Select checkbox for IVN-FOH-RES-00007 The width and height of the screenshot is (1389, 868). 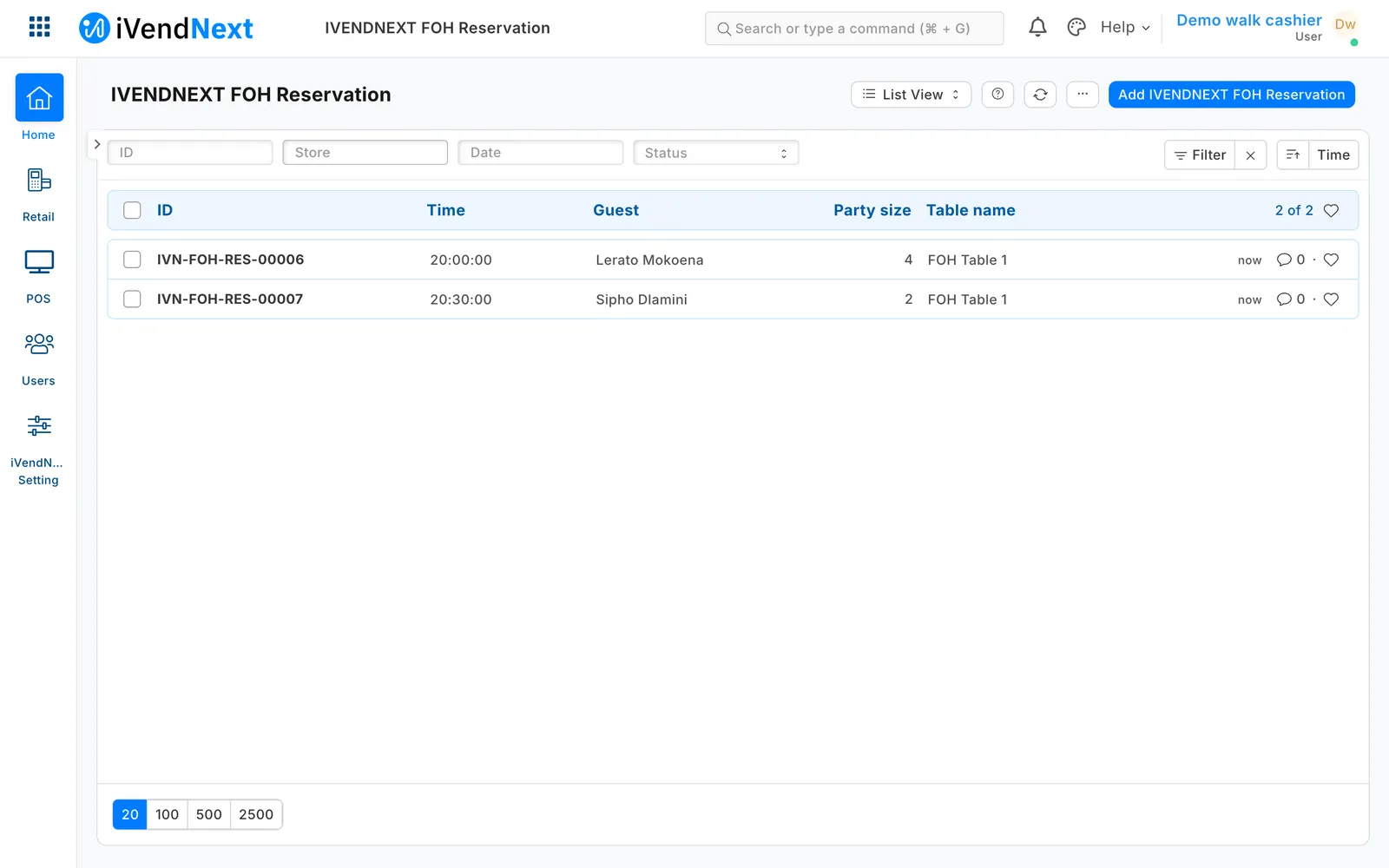point(132,299)
